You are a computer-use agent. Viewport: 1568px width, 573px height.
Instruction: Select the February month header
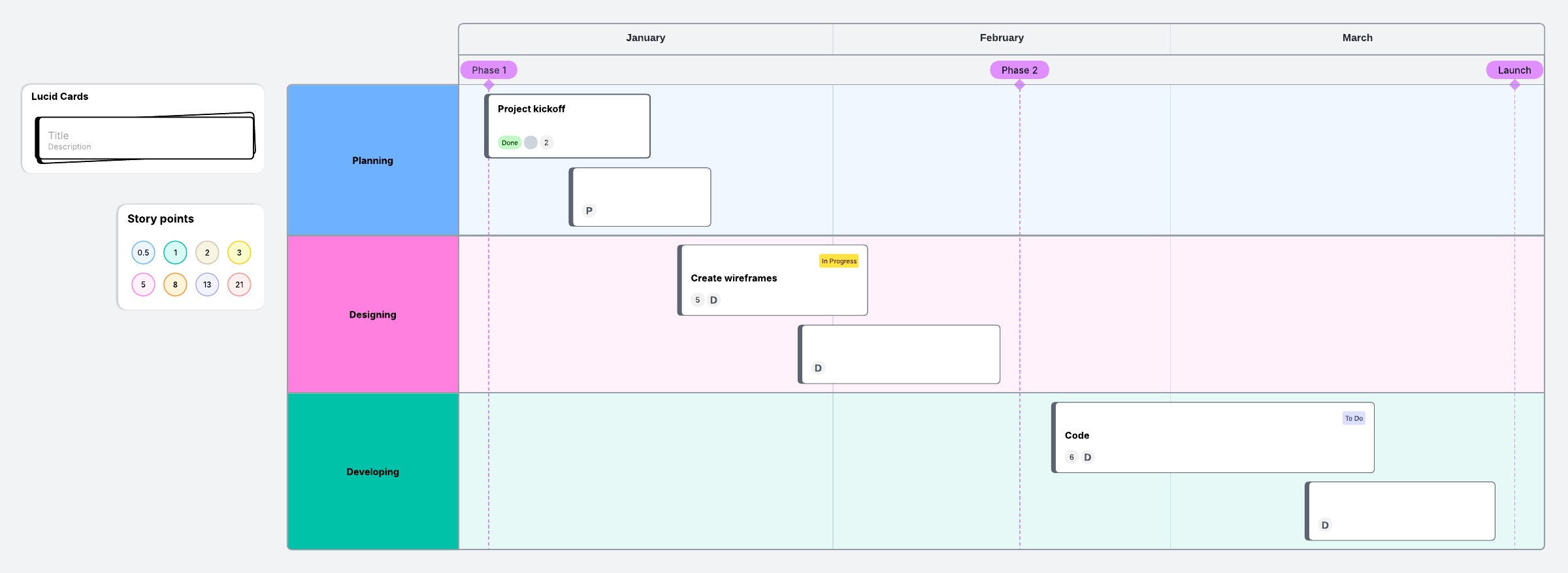pyautogui.click(x=1002, y=39)
